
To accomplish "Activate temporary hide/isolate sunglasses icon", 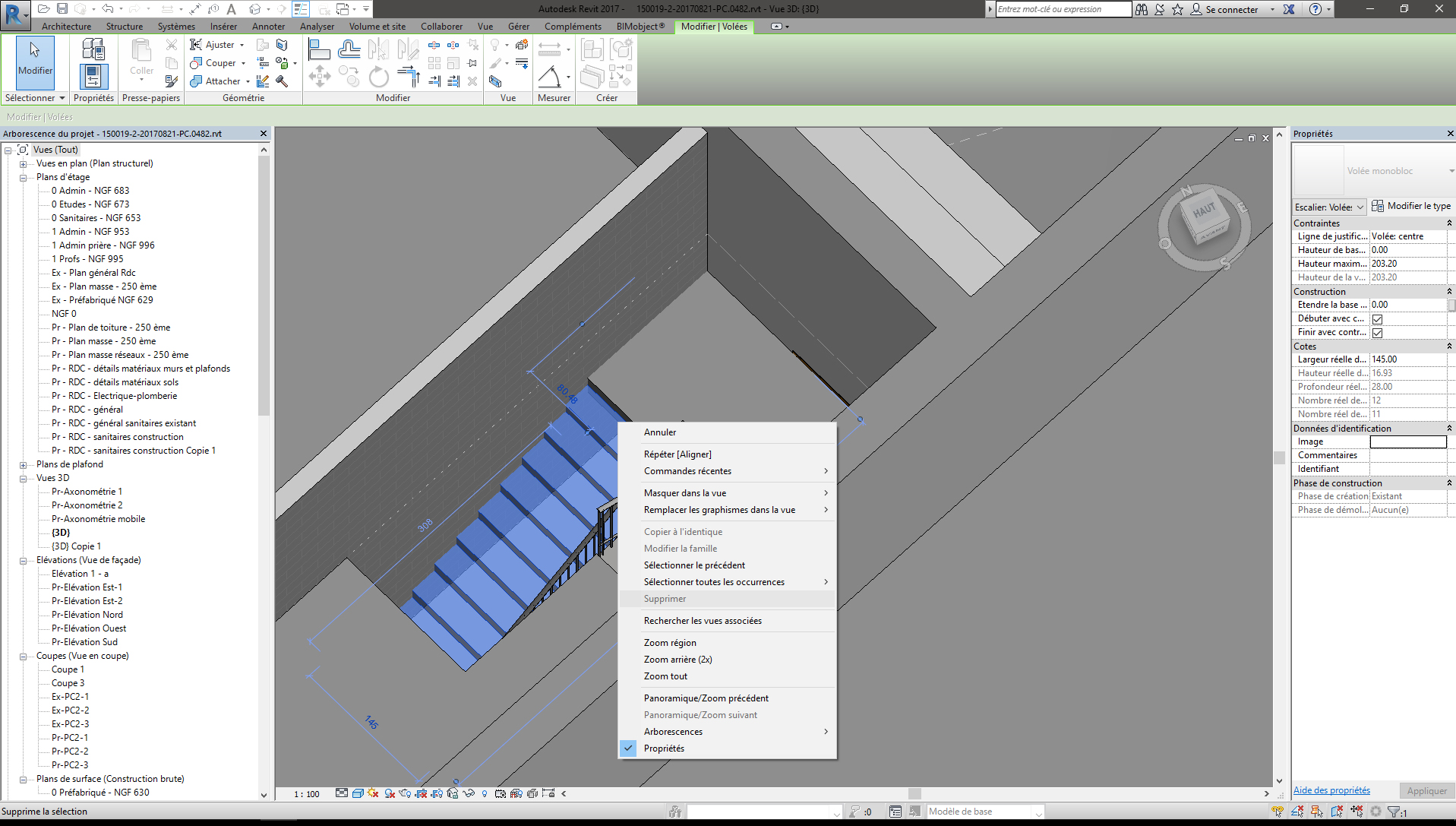I will (x=469, y=794).
